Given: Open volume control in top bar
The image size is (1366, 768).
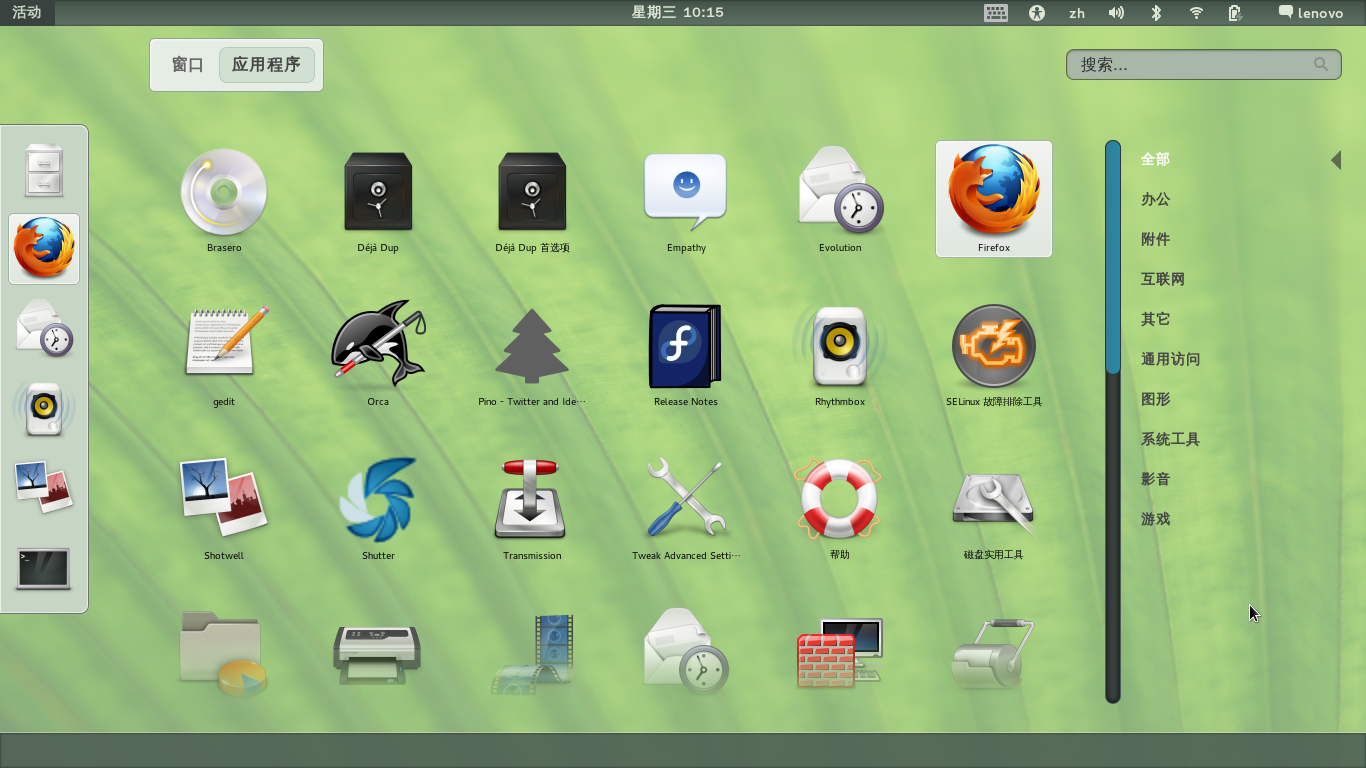Looking at the screenshot, I should pos(1116,13).
